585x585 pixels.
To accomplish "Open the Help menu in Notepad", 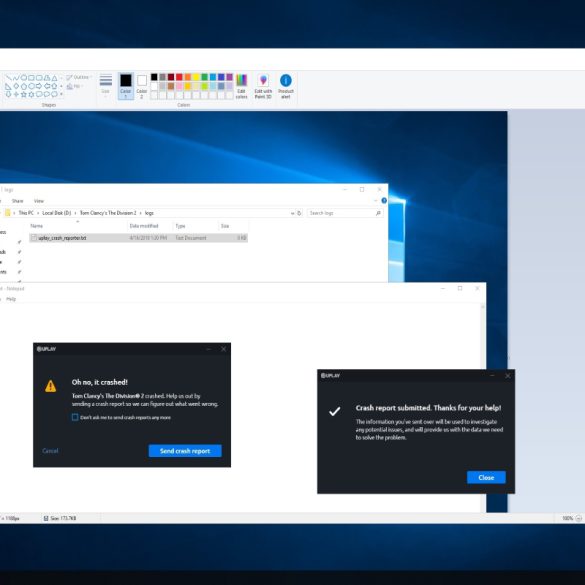I will (11, 299).
